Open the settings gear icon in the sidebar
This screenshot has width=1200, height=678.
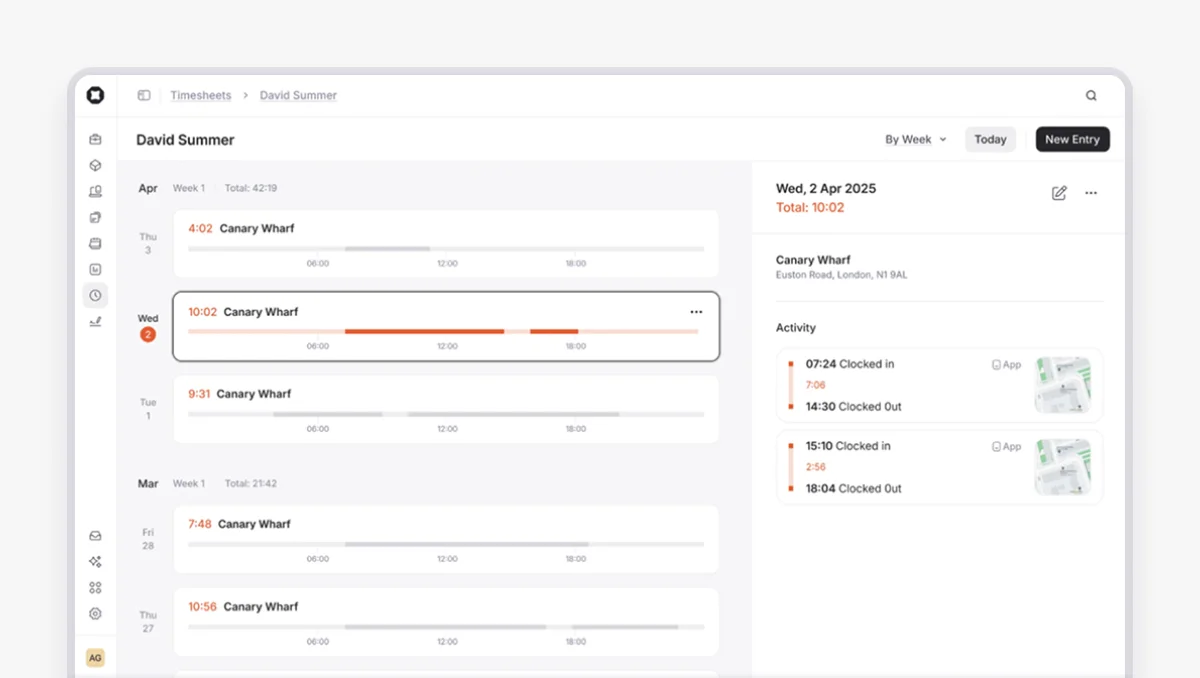(95, 614)
